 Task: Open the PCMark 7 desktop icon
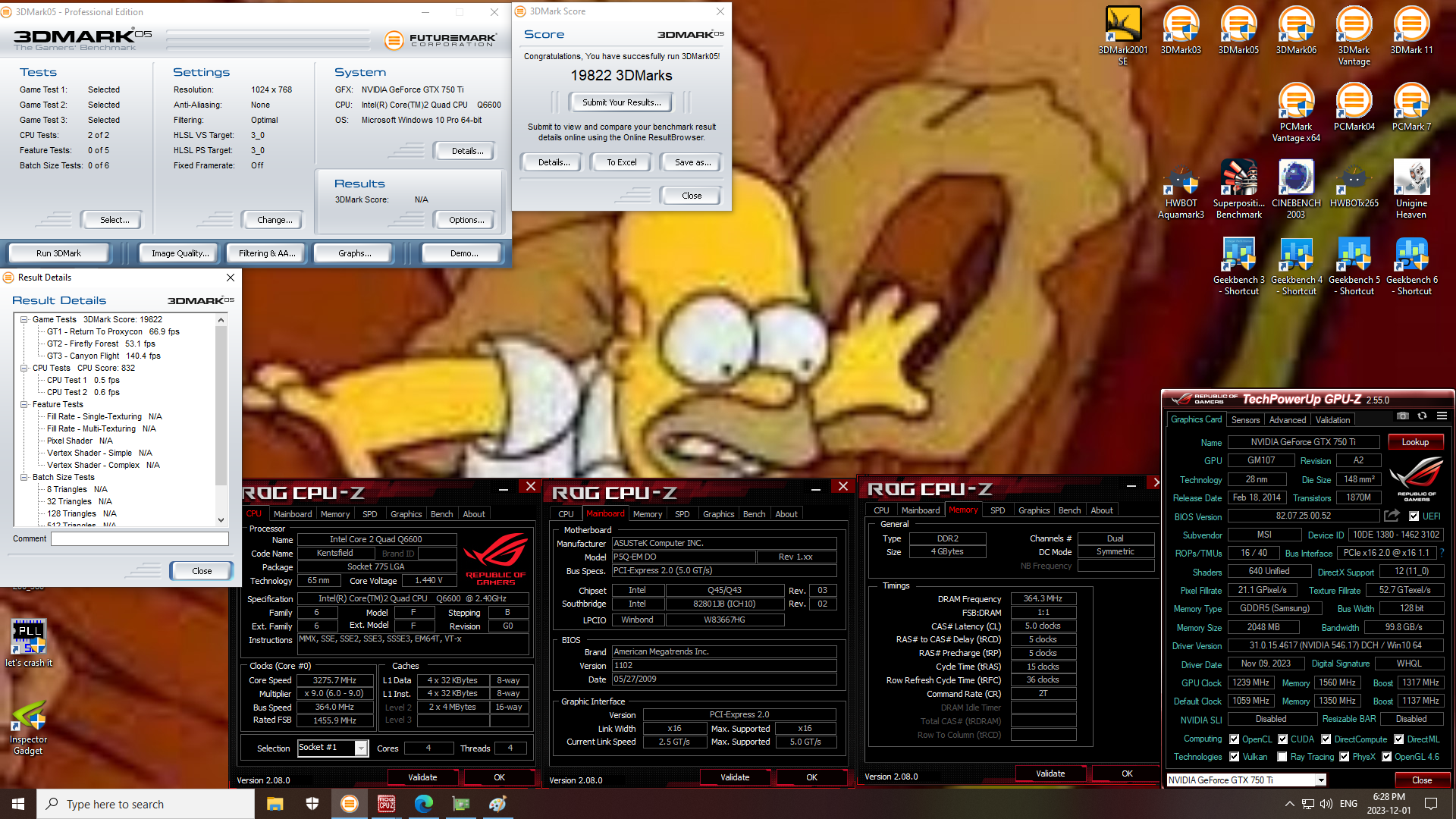(x=1411, y=107)
